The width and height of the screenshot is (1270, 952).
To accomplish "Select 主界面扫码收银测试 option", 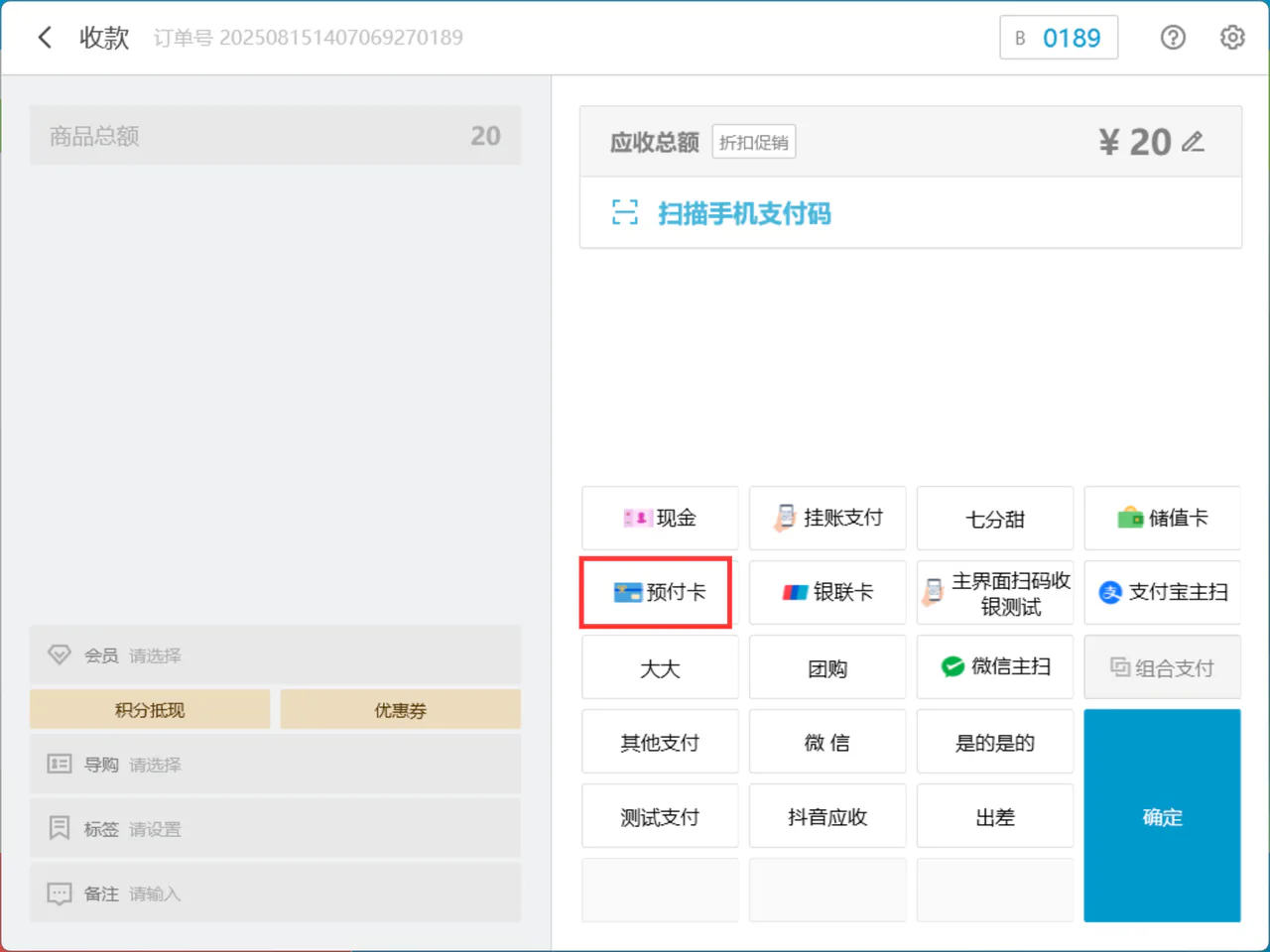I will click(995, 592).
